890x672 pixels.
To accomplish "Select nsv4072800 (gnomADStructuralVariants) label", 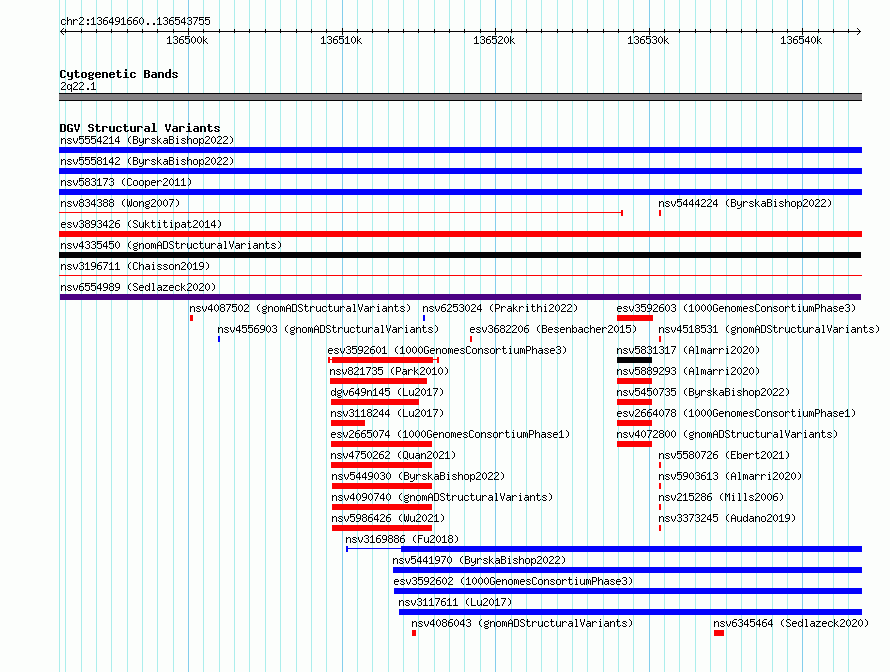I will tap(727, 434).
